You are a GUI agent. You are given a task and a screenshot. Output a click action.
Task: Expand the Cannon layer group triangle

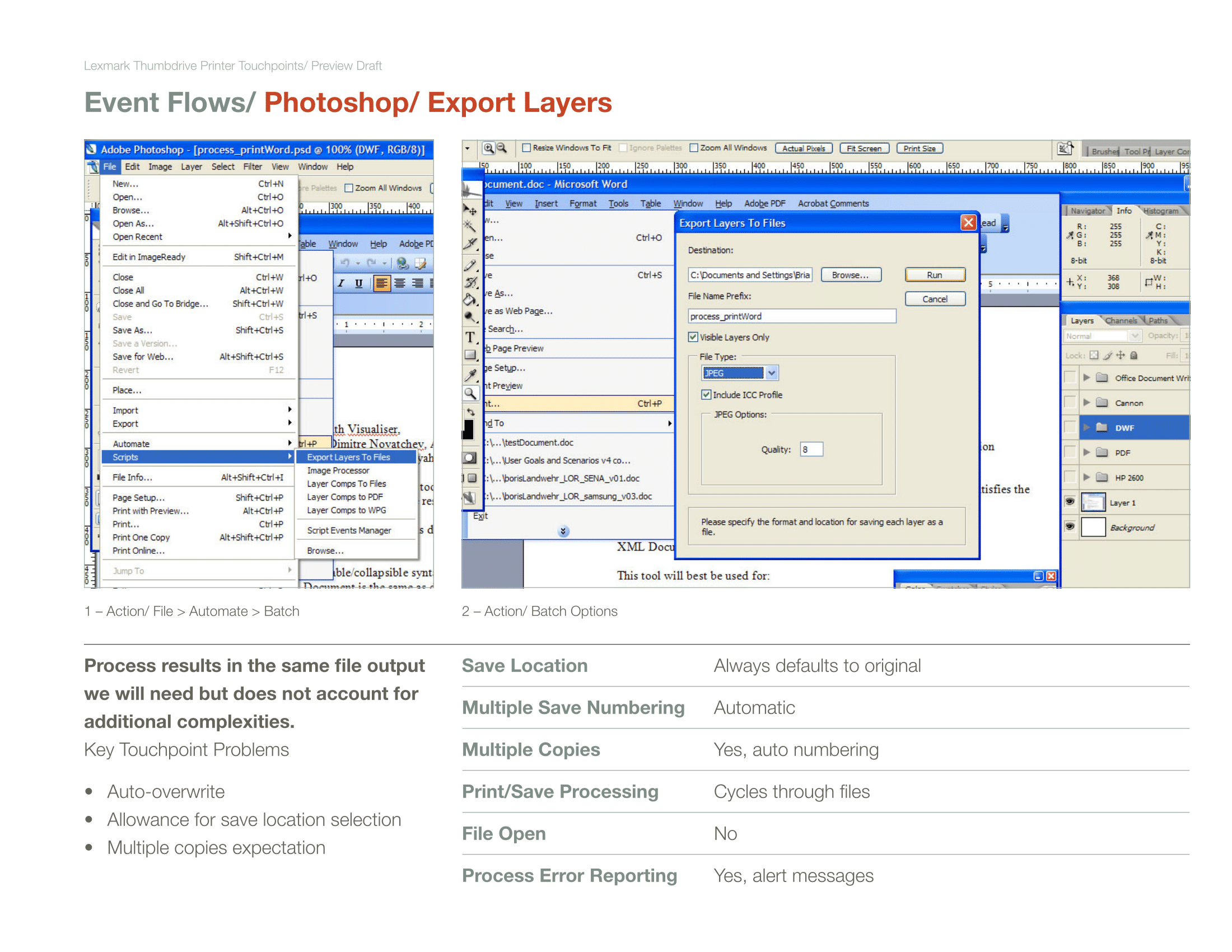click(x=1086, y=402)
